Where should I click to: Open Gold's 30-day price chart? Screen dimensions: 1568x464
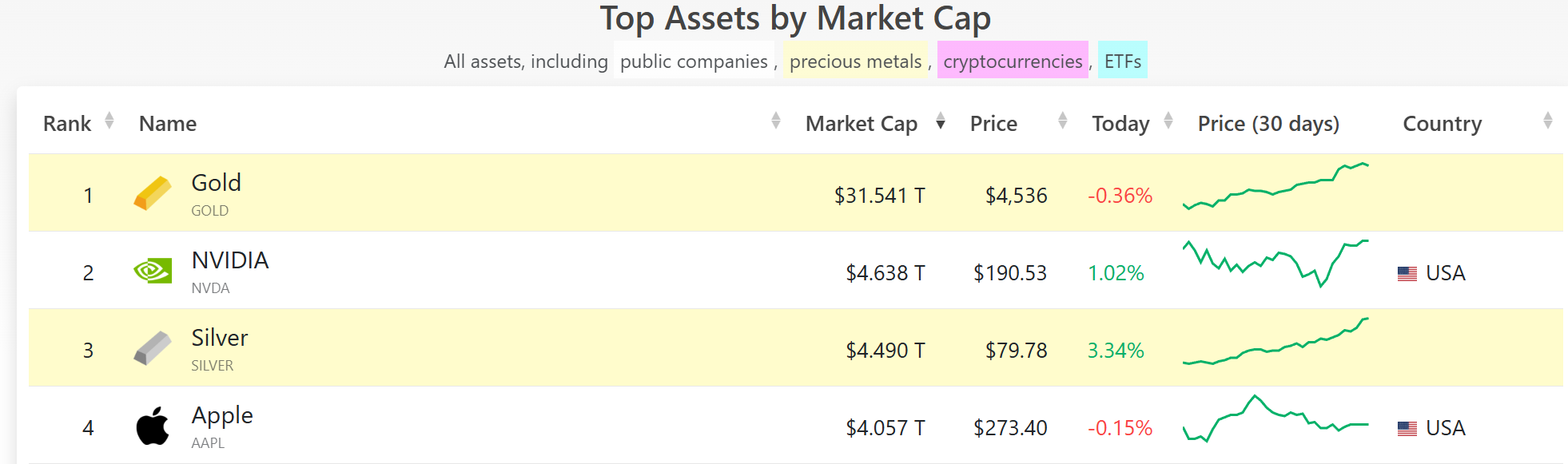point(1275,187)
